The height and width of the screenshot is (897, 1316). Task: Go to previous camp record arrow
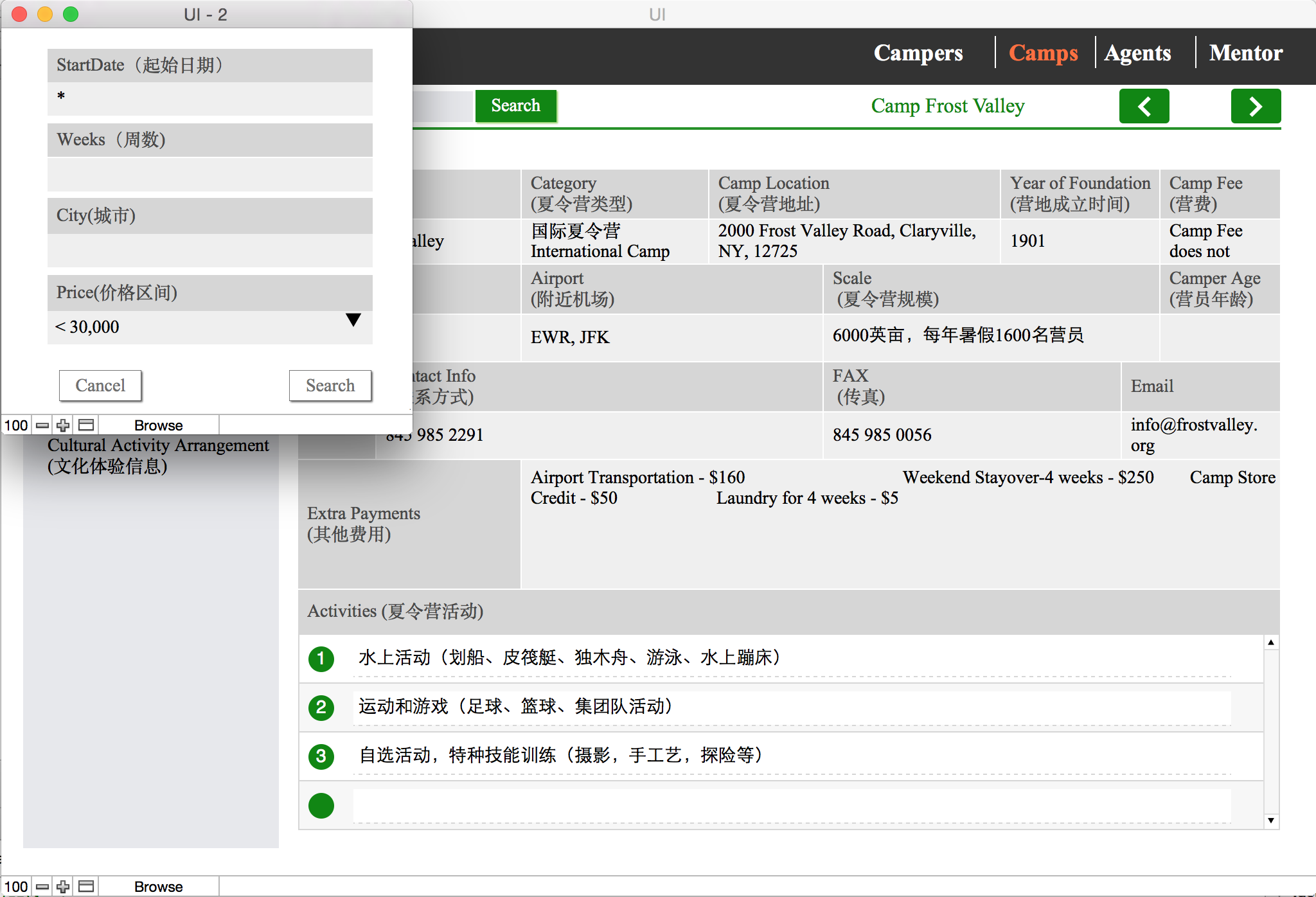[1144, 106]
